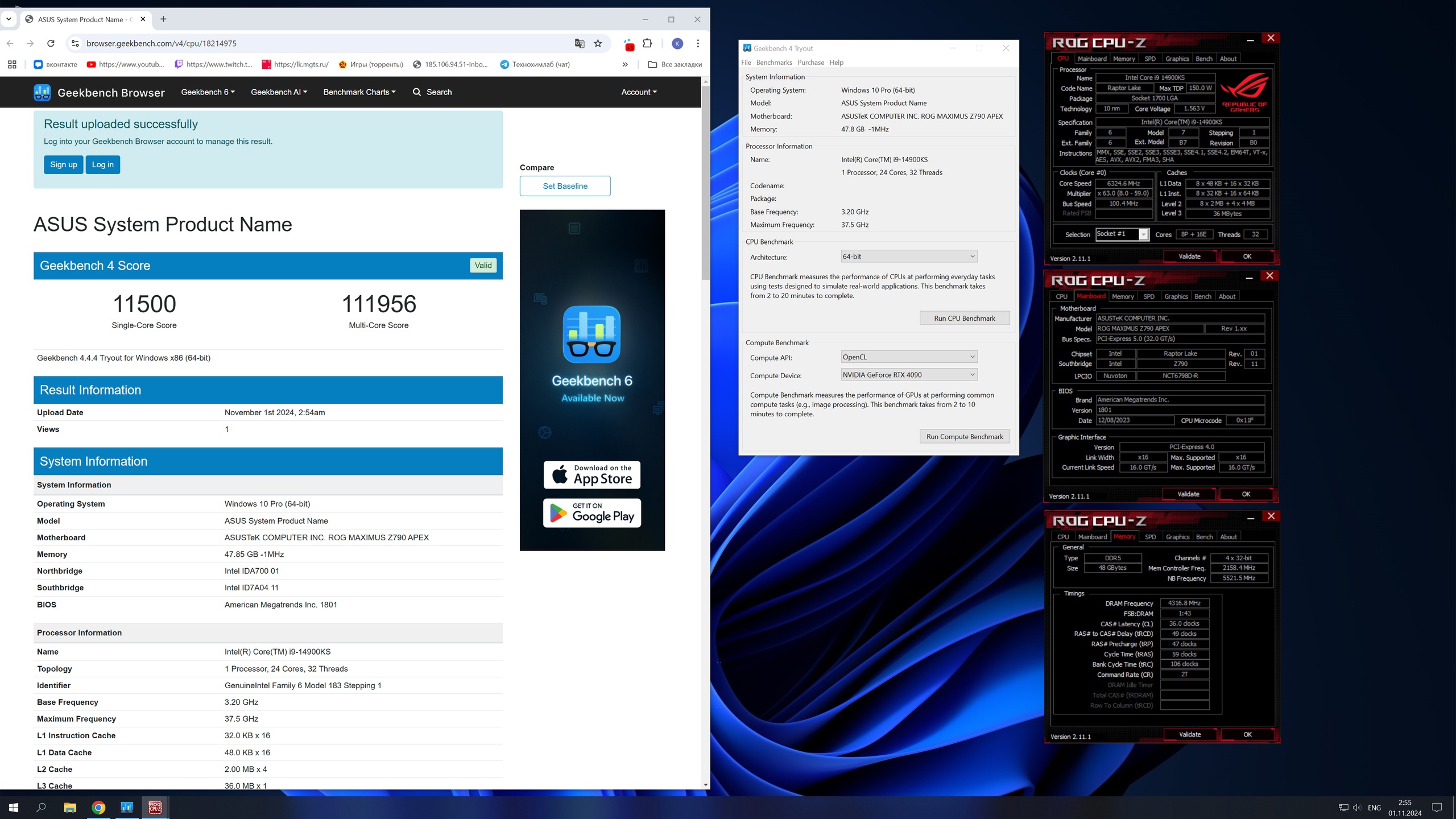Bookmark this page with the star icon
The width and height of the screenshot is (1456, 819).
click(x=598, y=43)
